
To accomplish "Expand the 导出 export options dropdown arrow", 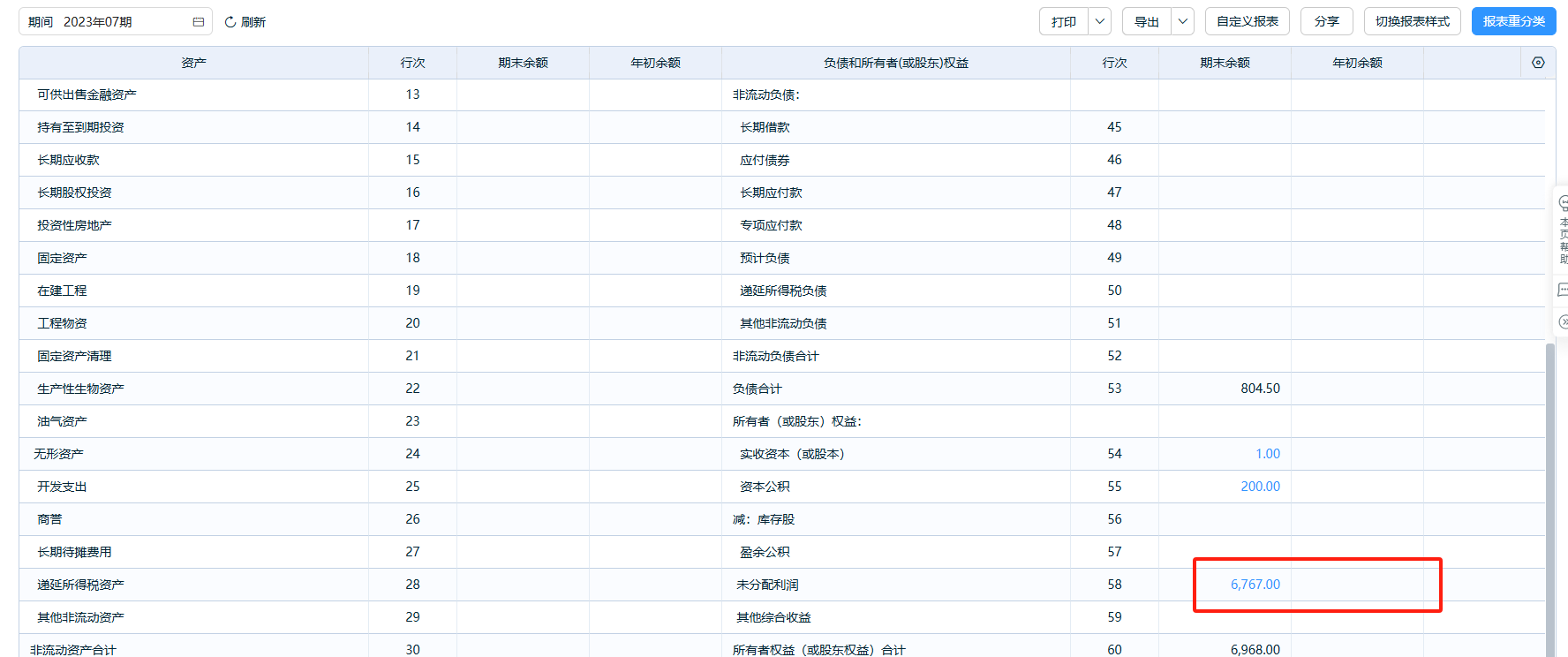I will point(1182,22).
